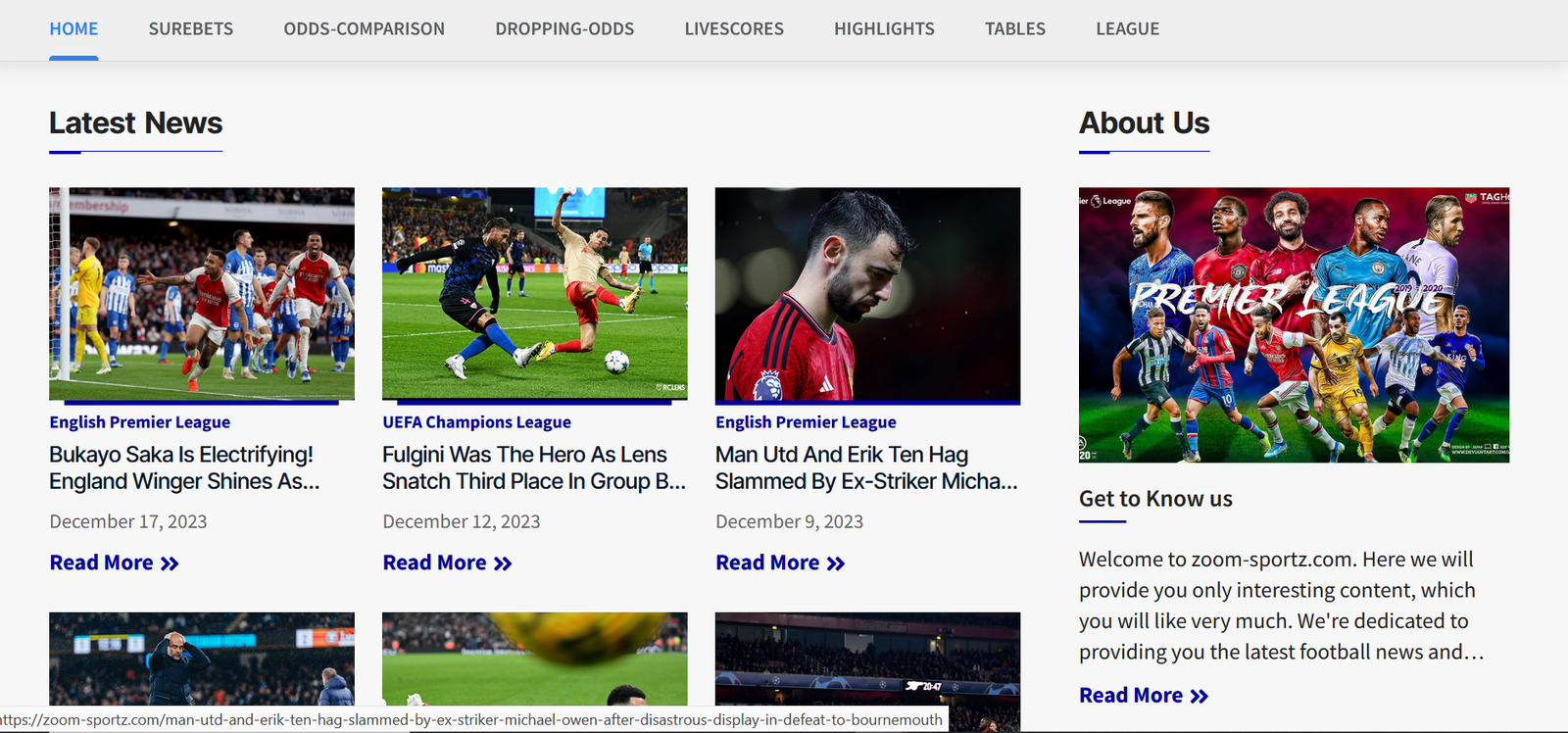The height and width of the screenshot is (733, 1568).
Task: Click Read More under the Saka article
Action: [x=114, y=562]
